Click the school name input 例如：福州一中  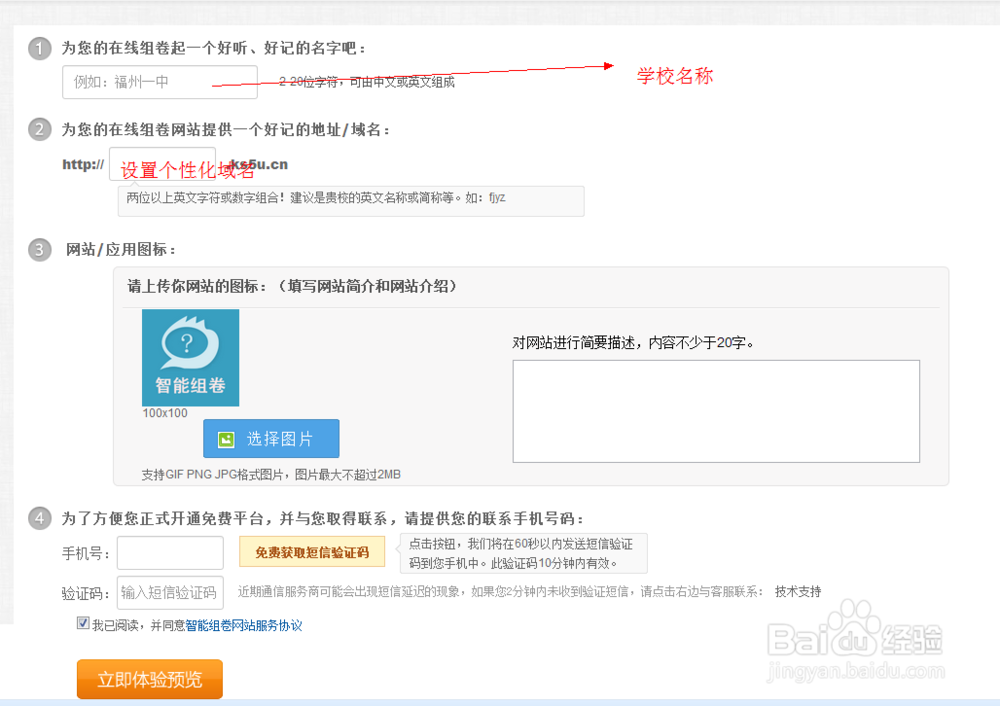[x=160, y=82]
